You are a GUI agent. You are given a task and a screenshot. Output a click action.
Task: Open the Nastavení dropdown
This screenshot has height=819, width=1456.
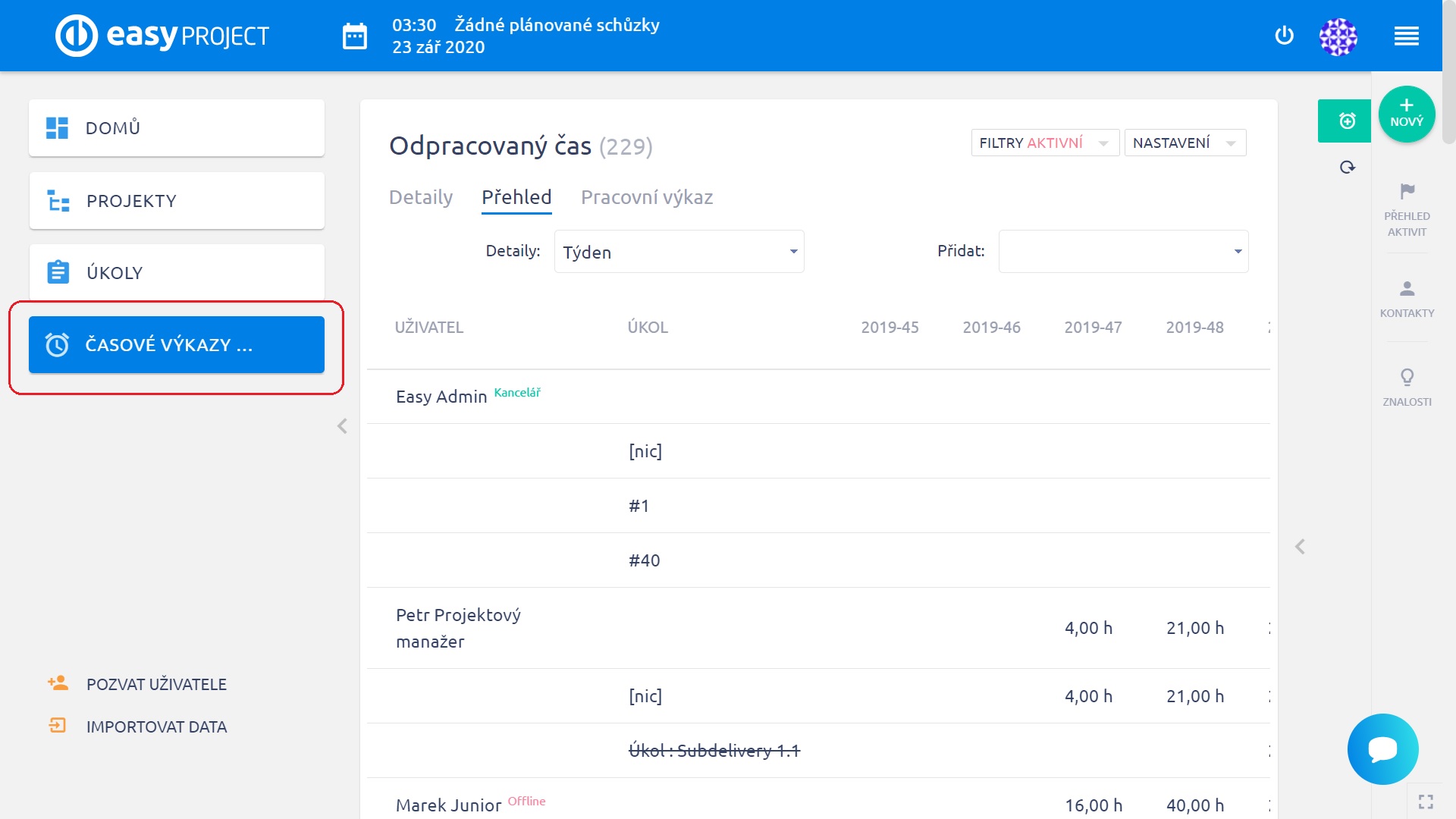1185,143
